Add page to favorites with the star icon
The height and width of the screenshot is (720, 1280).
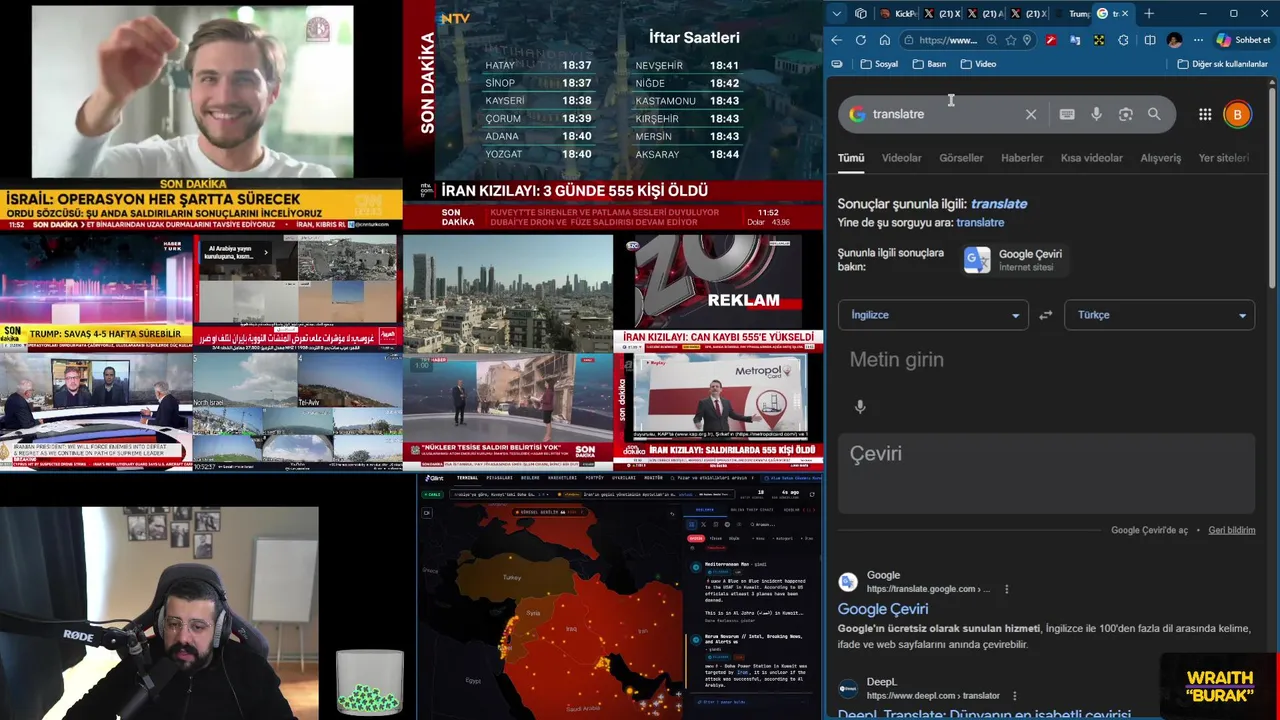1011,40
